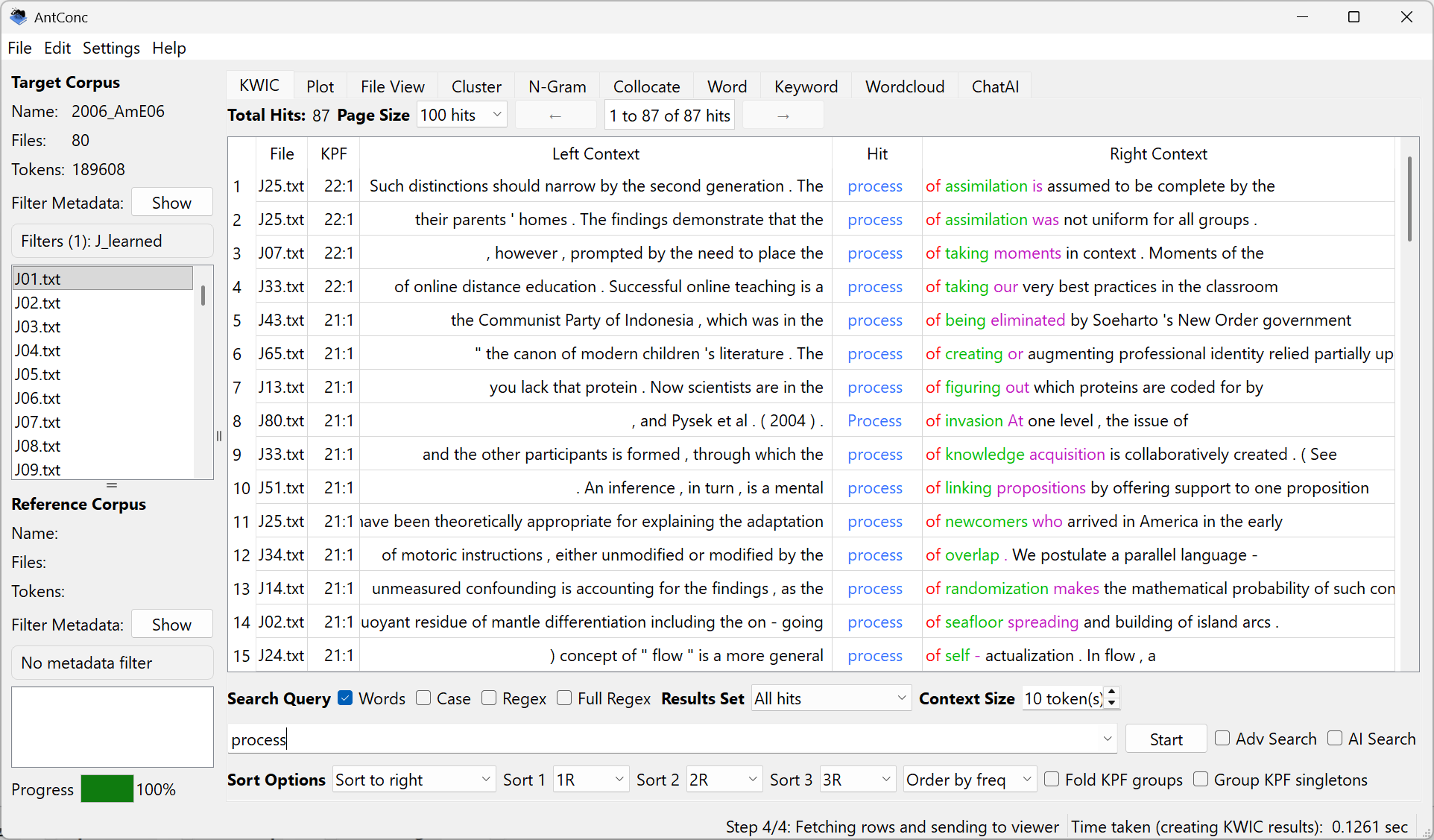This screenshot has width=1434, height=840.
Task: Switch to the Wordcloud tab
Action: pos(904,86)
